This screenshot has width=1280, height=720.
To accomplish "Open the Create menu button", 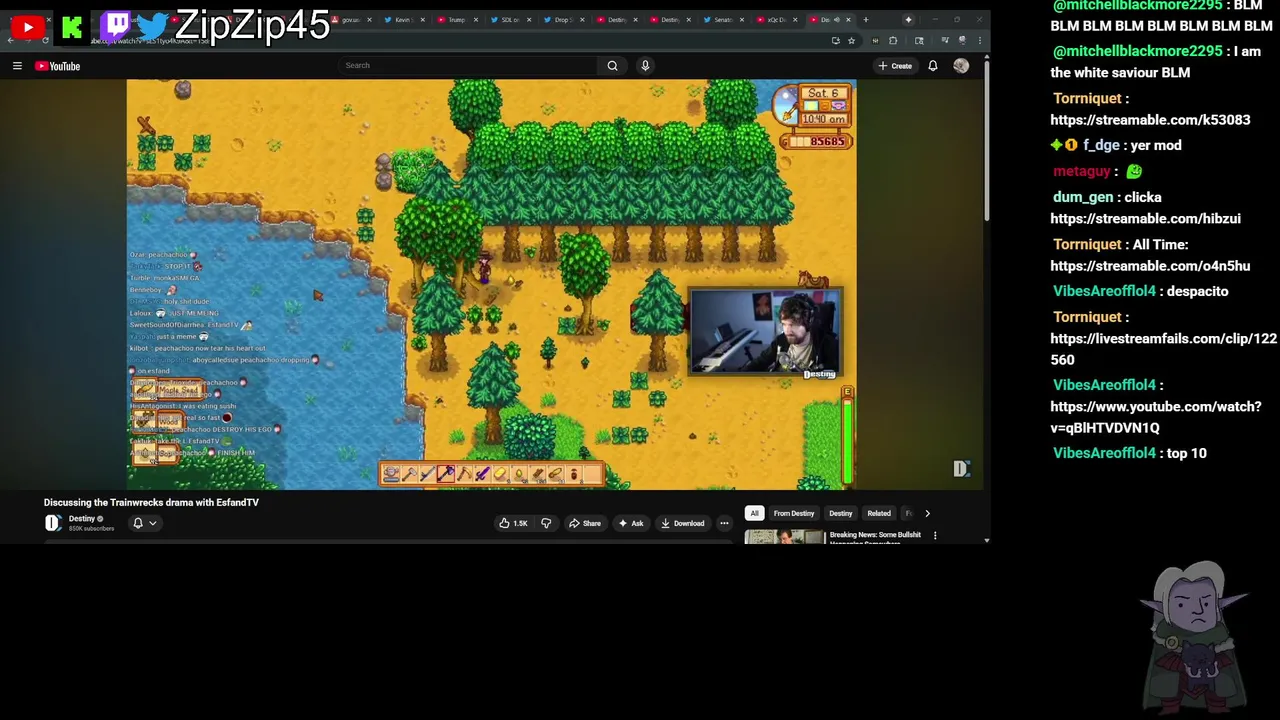I will coord(895,66).
